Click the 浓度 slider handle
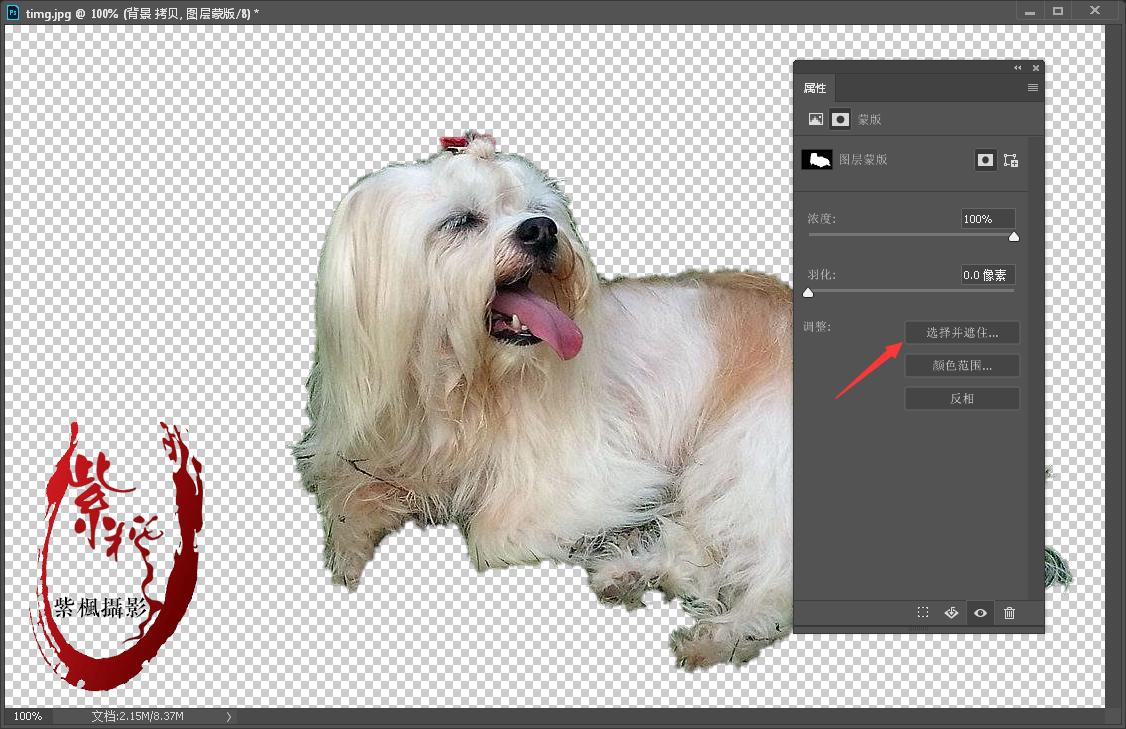 point(1014,237)
